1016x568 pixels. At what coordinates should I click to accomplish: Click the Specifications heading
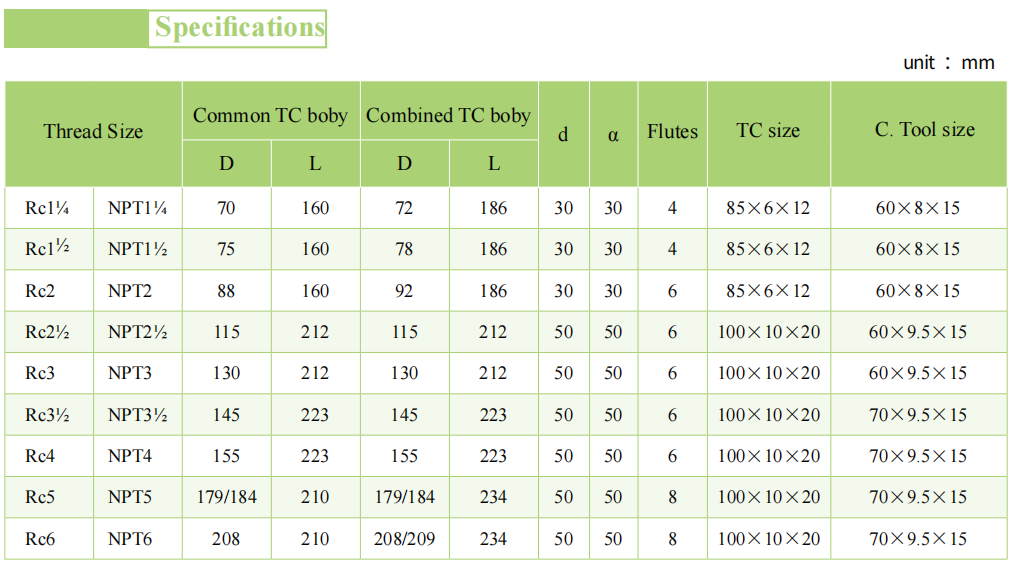click(239, 27)
